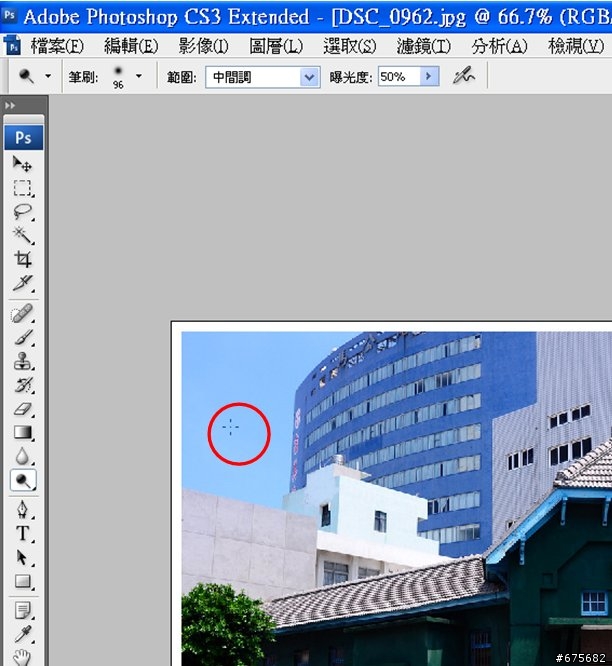
Task: Select the Eraser tool
Action: pyautogui.click(x=22, y=409)
